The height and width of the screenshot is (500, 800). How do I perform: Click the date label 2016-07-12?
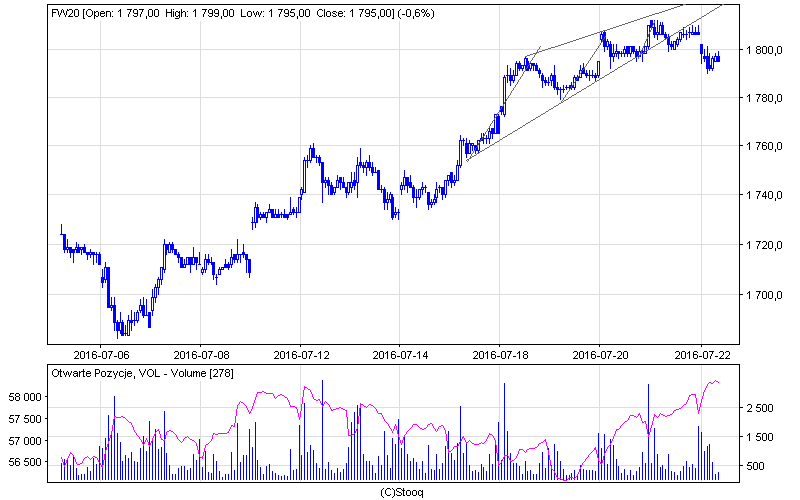coord(301,355)
